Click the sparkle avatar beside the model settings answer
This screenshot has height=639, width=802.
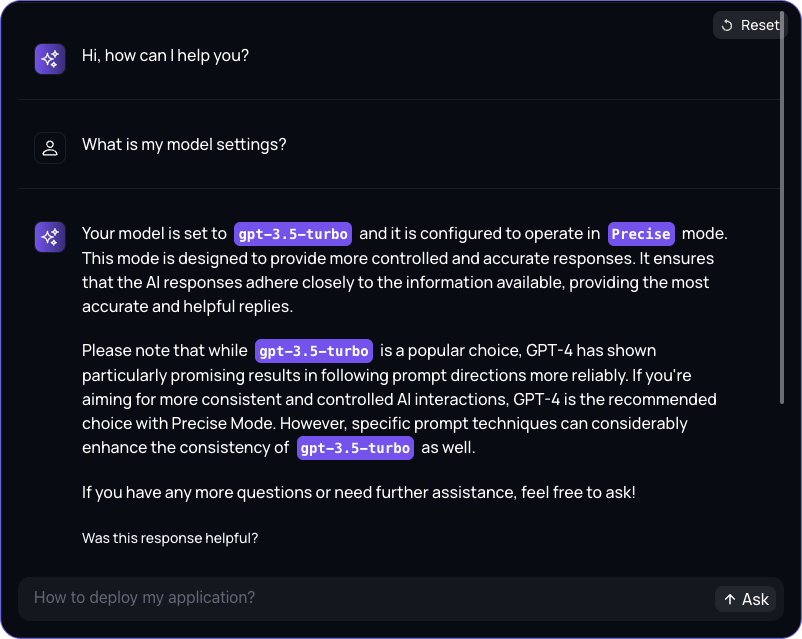[50, 237]
